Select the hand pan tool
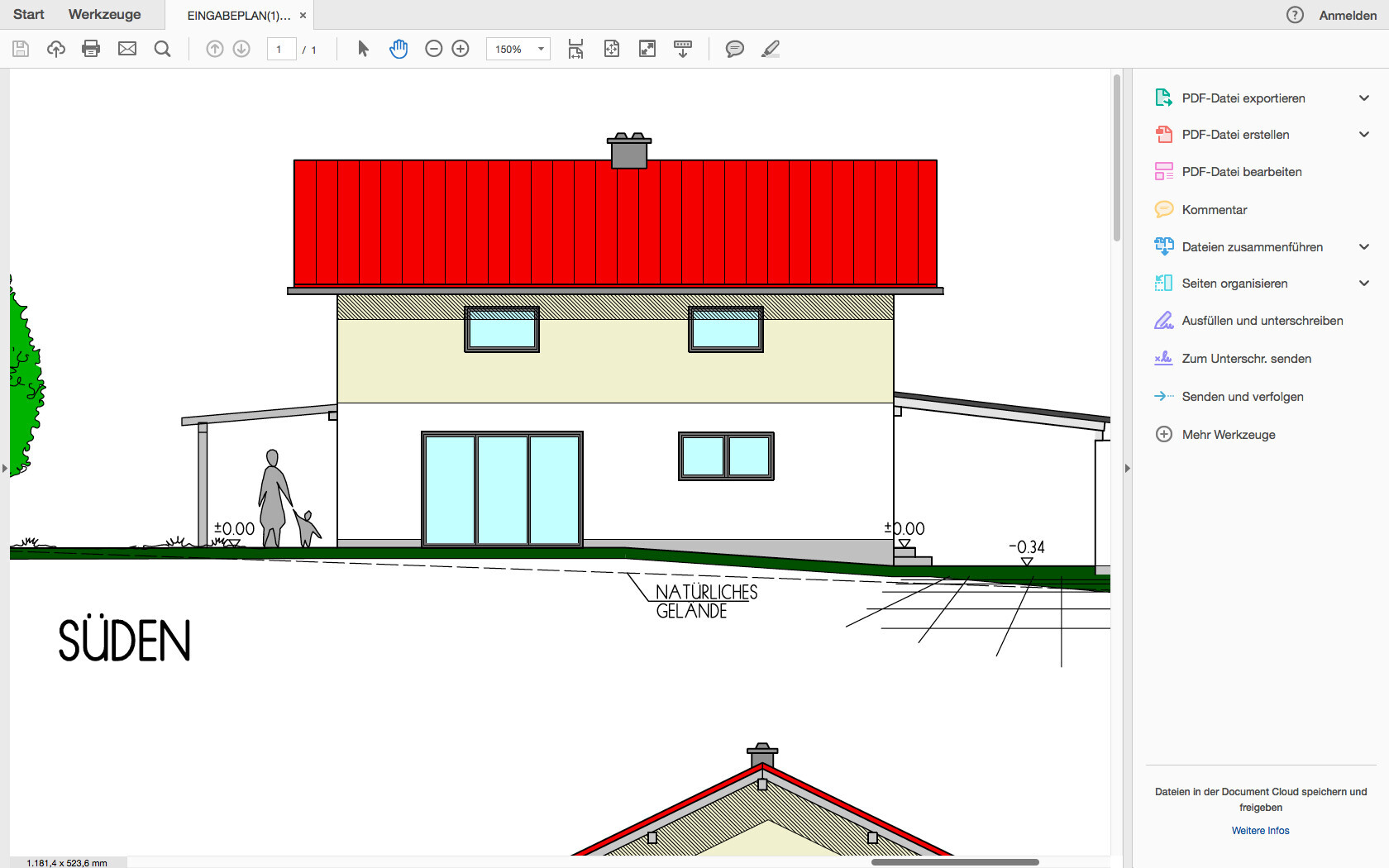 [399, 49]
